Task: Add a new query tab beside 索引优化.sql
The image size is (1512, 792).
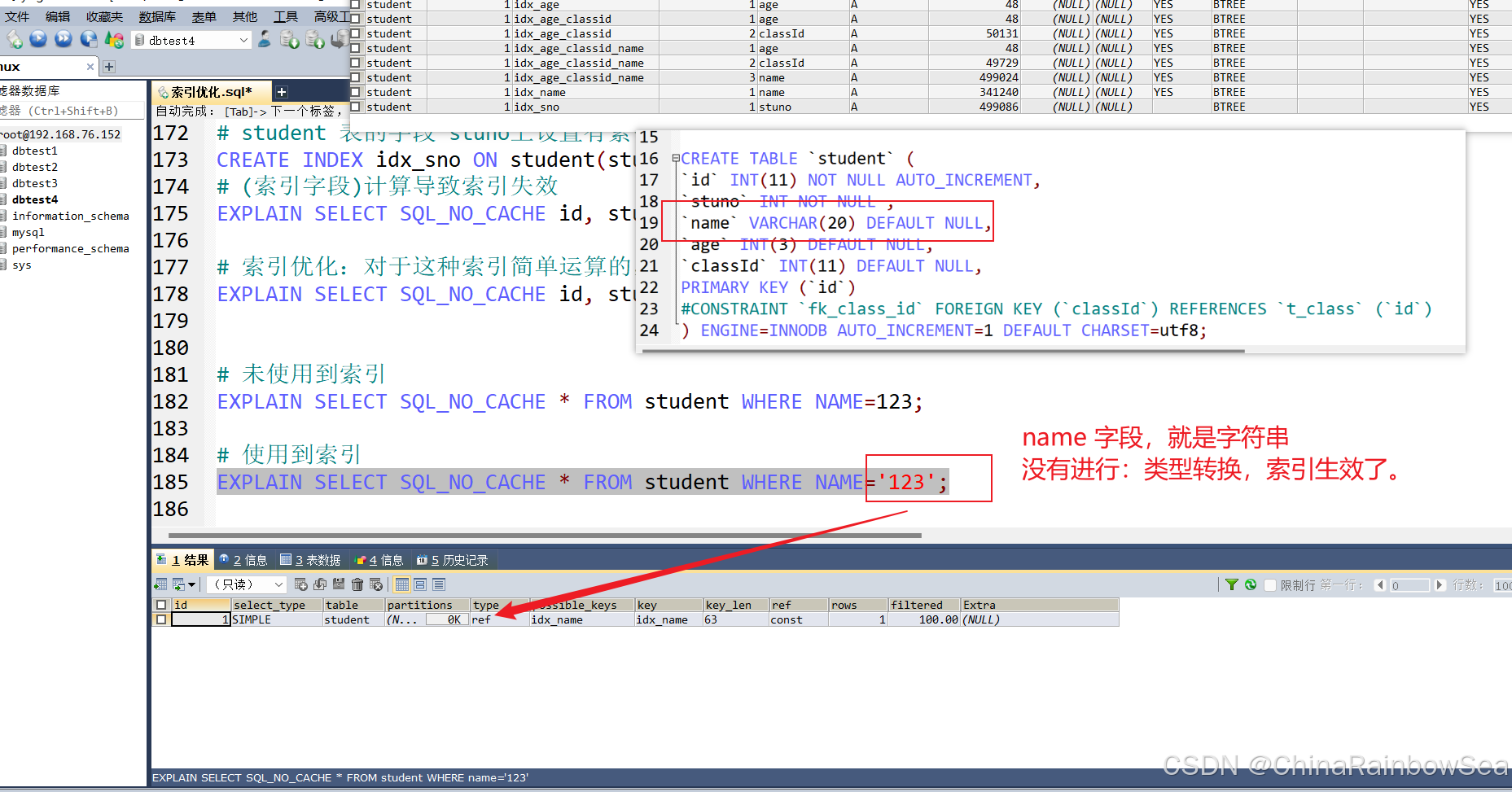Action: pyautogui.click(x=282, y=92)
